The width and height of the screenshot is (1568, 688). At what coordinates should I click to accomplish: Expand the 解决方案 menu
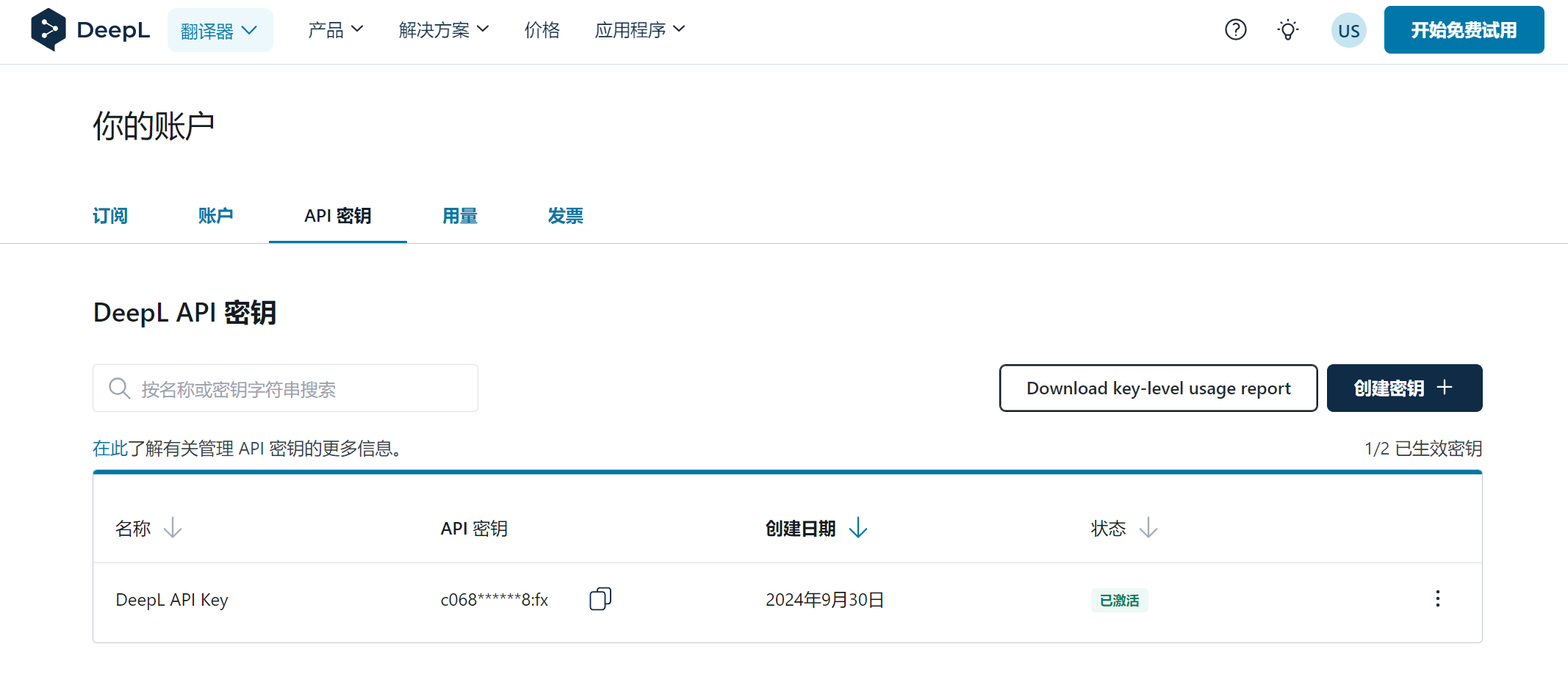pos(444,30)
